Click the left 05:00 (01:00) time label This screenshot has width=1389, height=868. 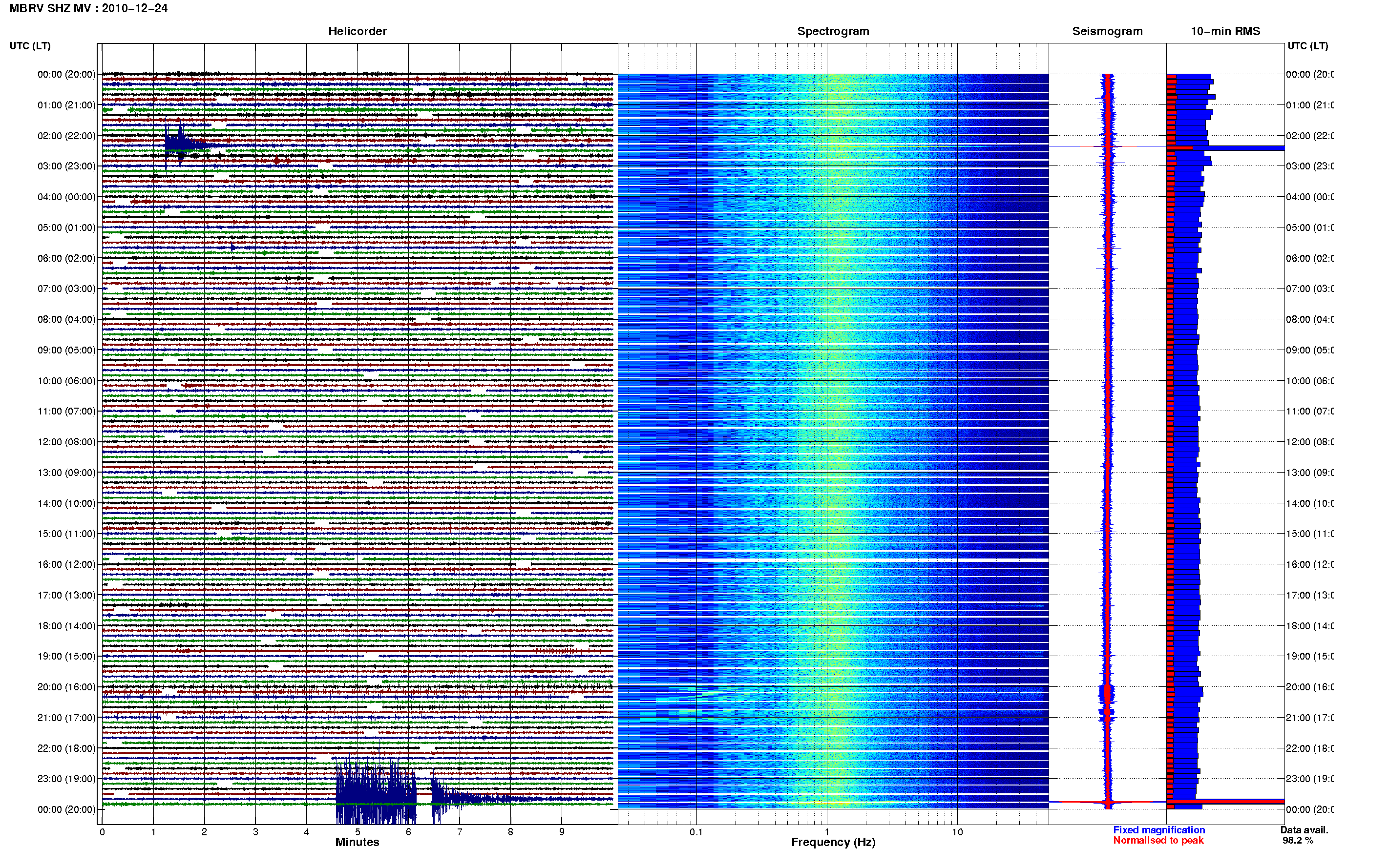(x=66, y=227)
